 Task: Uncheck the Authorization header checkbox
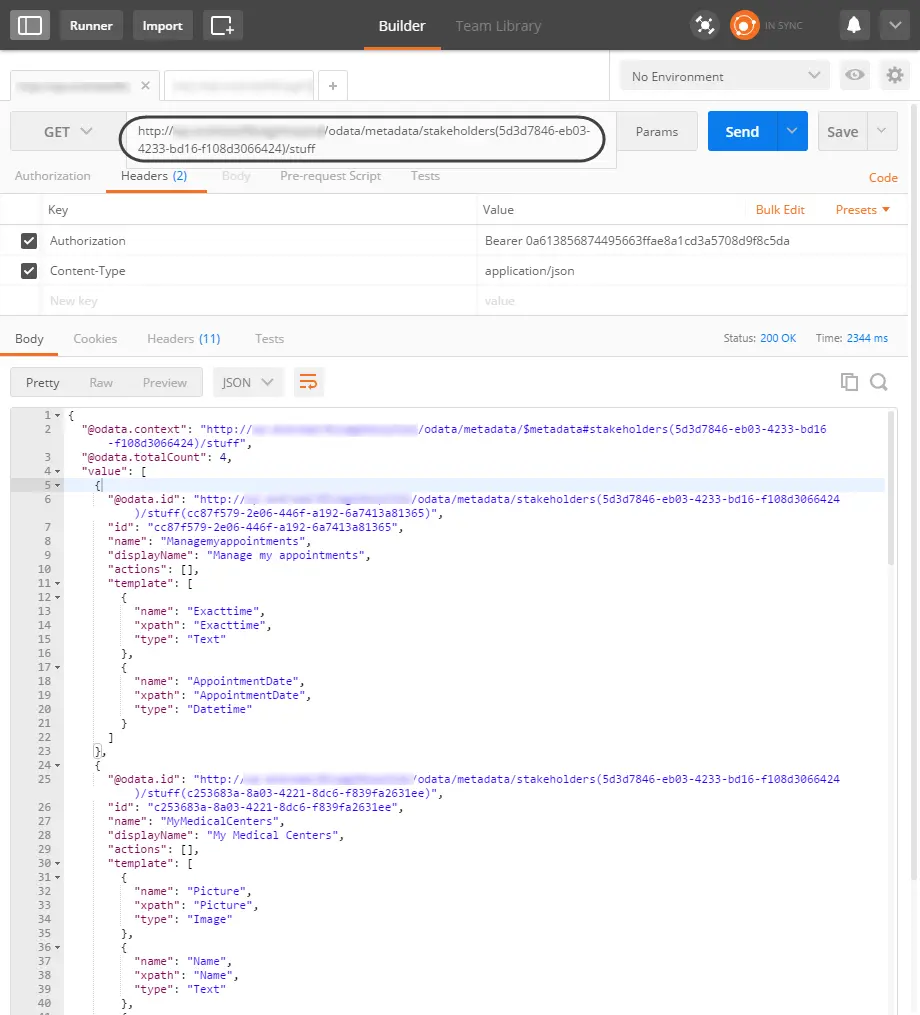pyautogui.click(x=29, y=241)
